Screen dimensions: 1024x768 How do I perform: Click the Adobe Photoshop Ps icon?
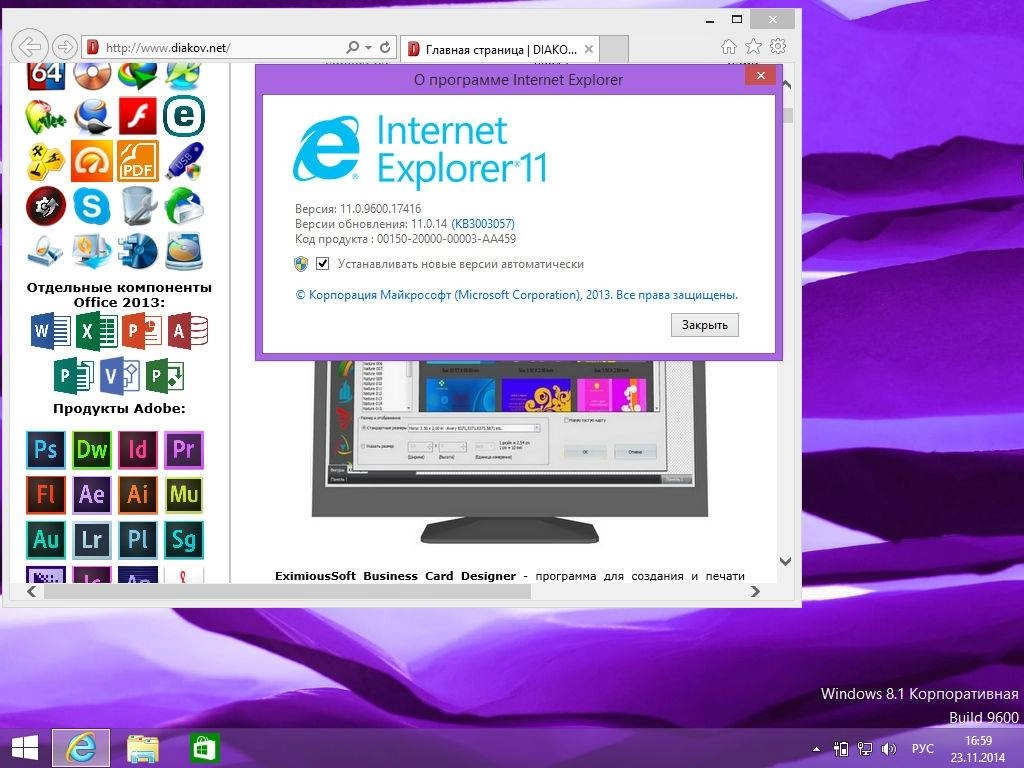[46, 450]
